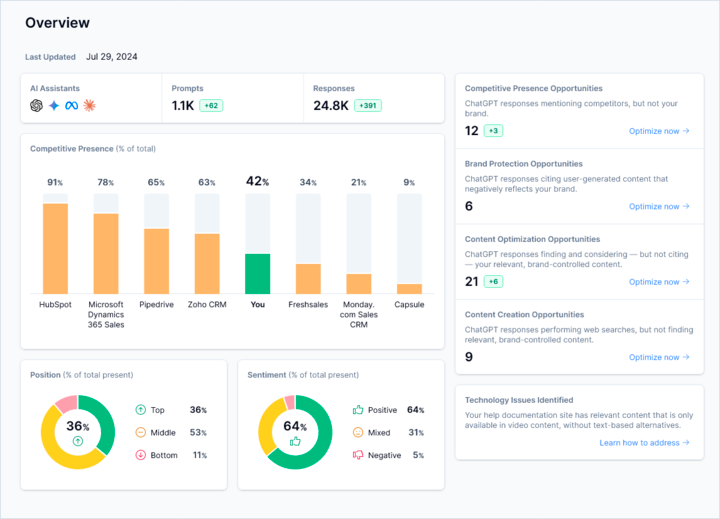Click the Mixed 31% legend value

pos(416,432)
